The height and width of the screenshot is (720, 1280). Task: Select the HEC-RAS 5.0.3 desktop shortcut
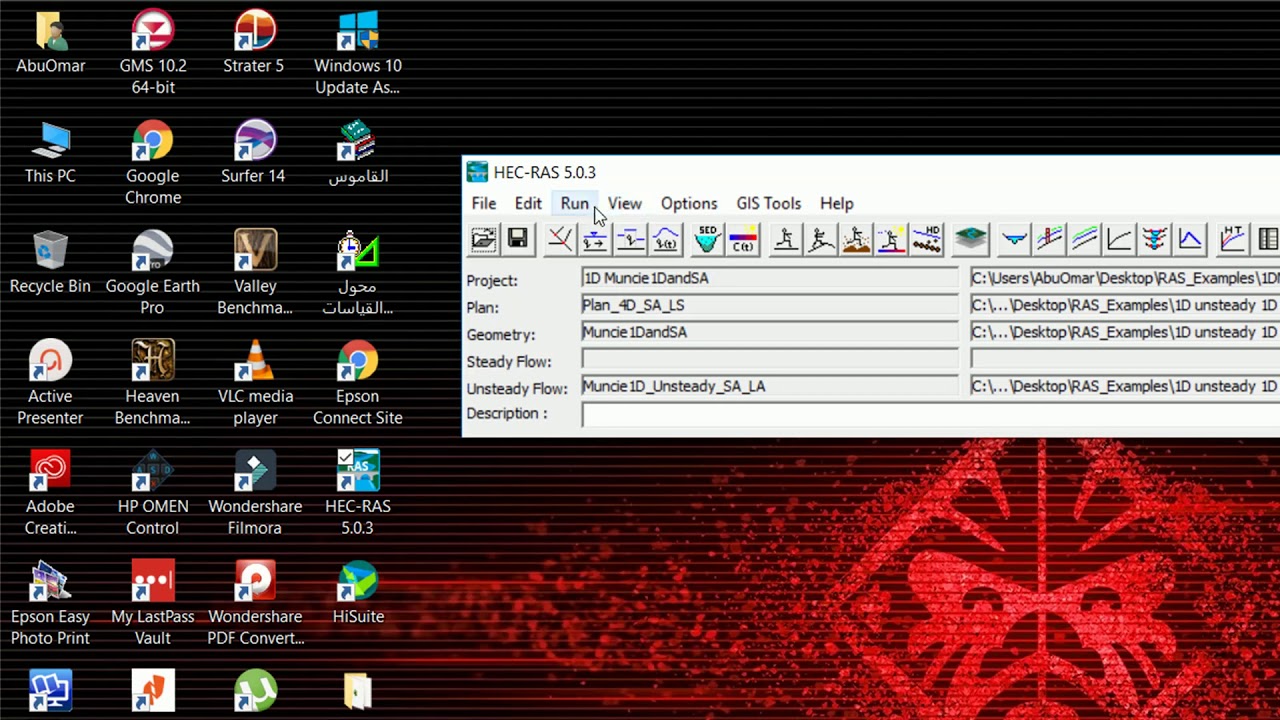click(x=357, y=493)
